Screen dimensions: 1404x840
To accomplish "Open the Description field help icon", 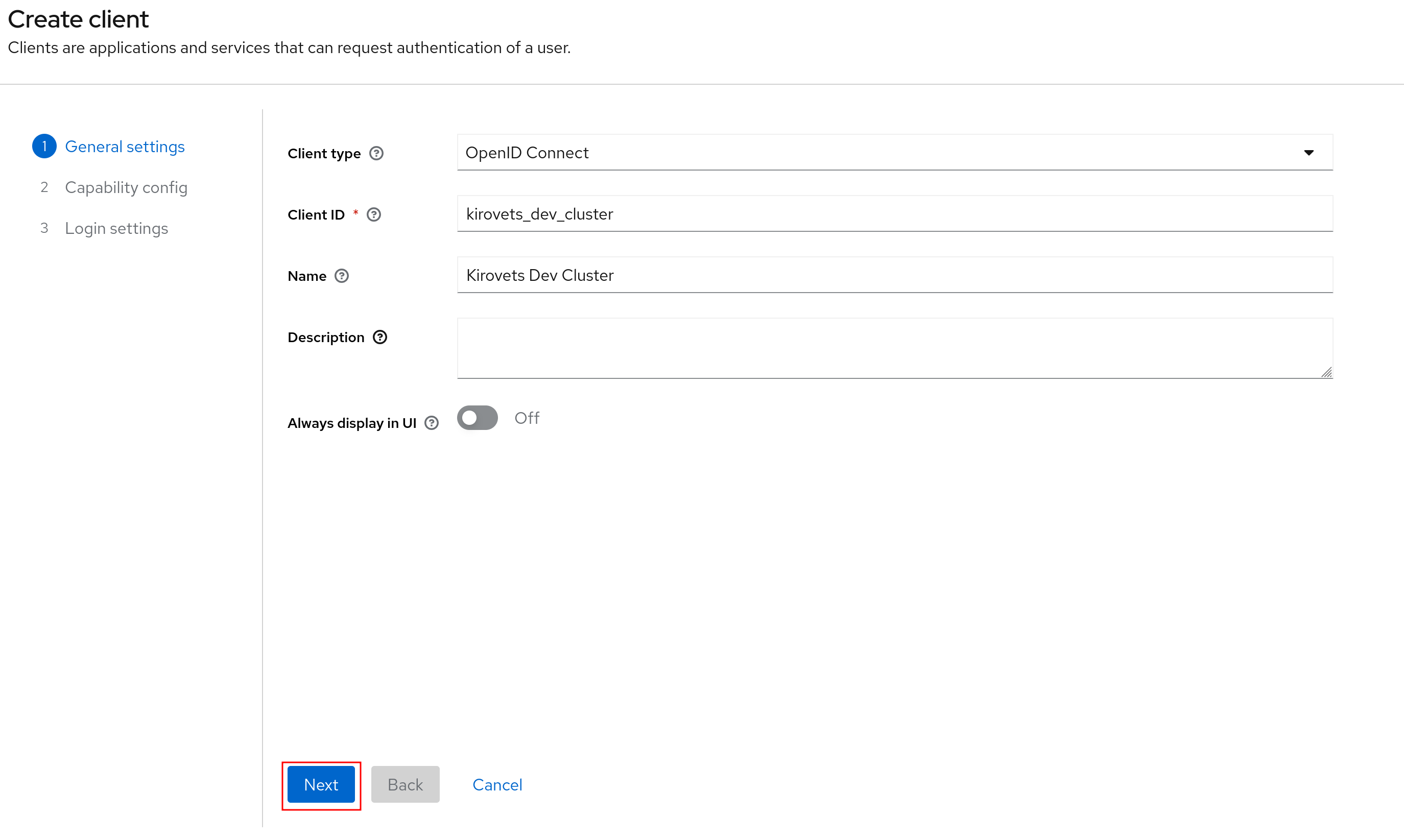I will [x=379, y=337].
